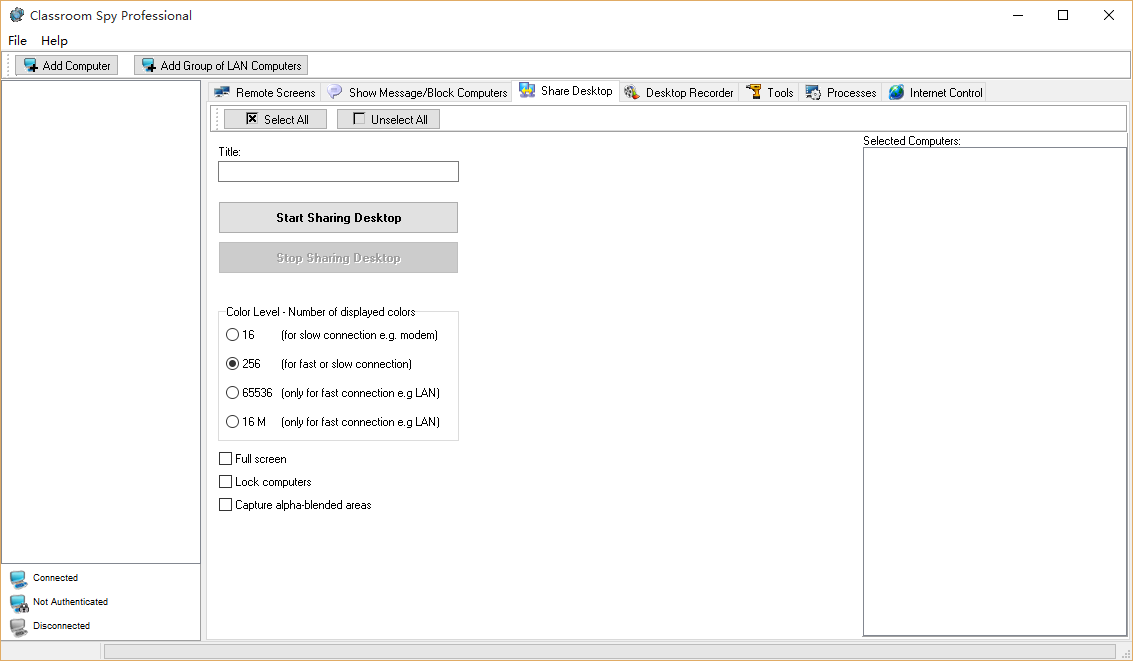Click the empty box icon on Unselect All
This screenshot has width=1133, height=661.
359,118
